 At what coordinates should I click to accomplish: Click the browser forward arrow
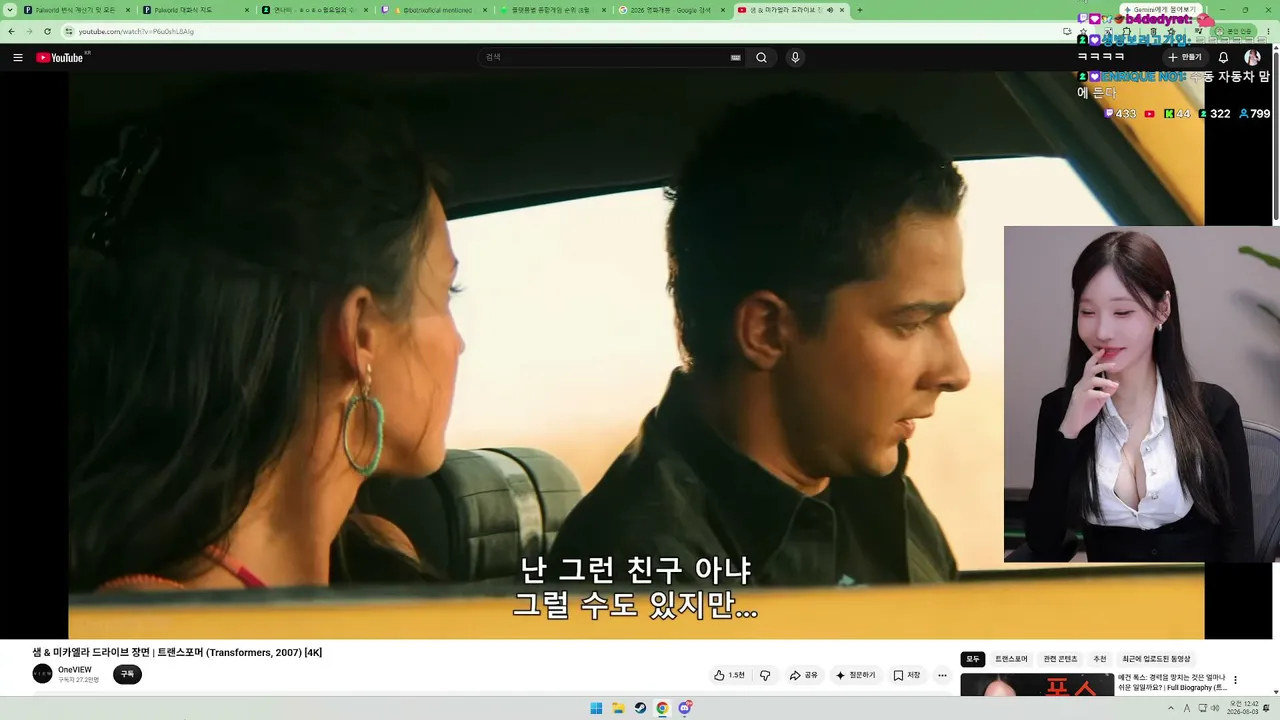pos(29,31)
